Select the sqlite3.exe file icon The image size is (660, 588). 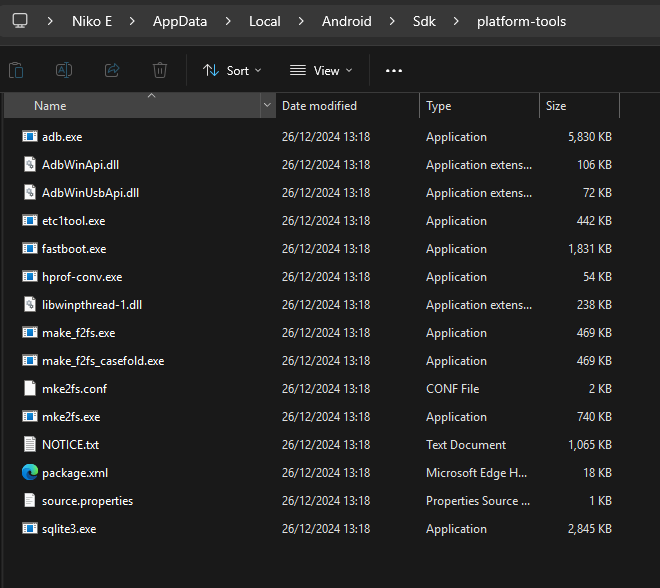tap(30, 528)
